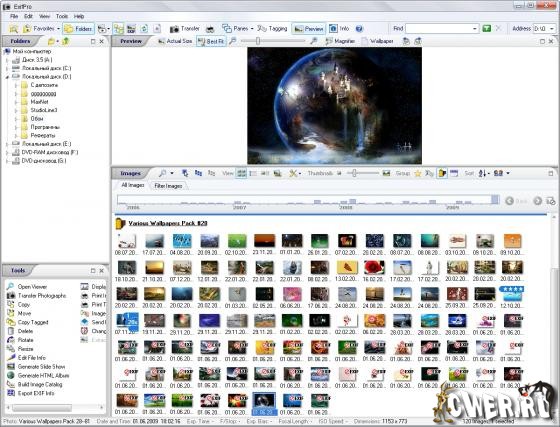
Task: Expand the Локальный диск (C:) tree node
Action: (x=7, y=68)
